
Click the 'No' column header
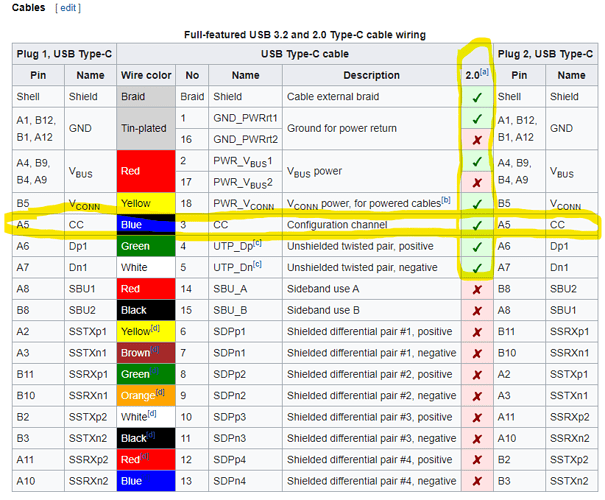(x=192, y=75)
